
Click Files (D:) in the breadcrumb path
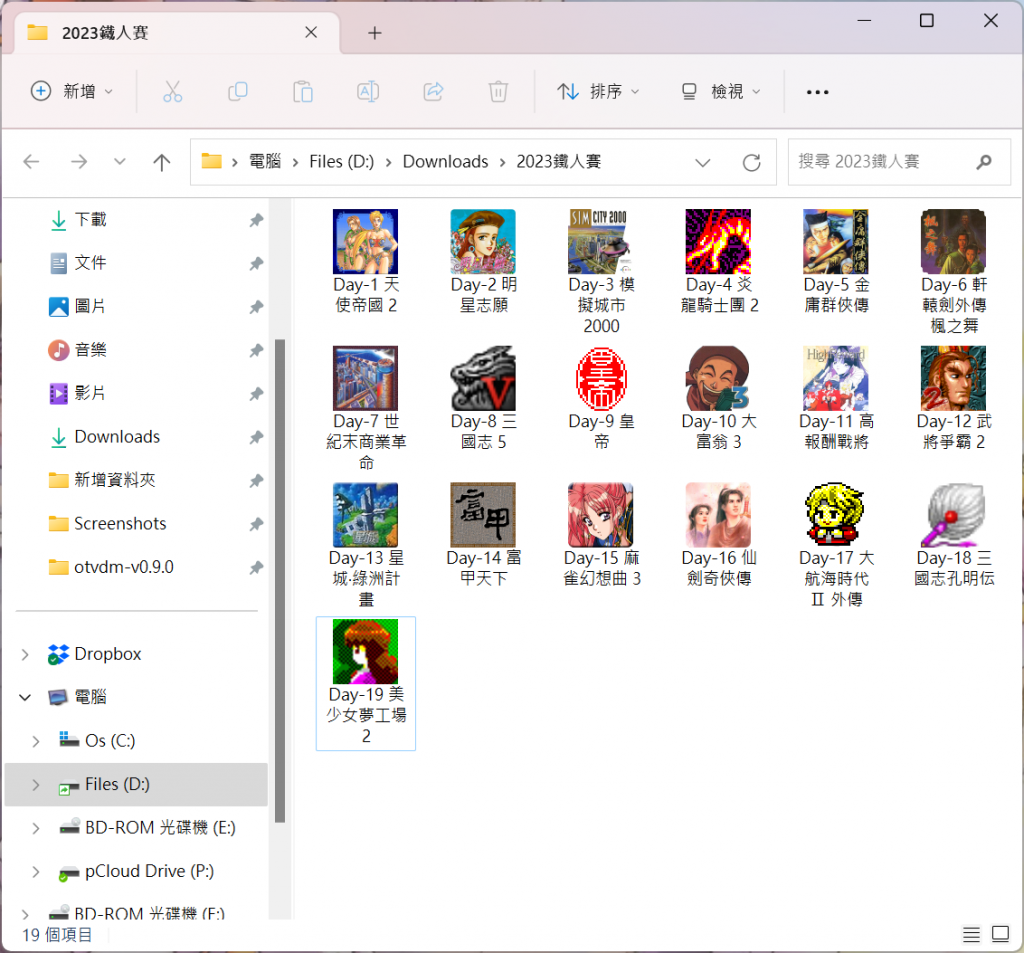342,161
